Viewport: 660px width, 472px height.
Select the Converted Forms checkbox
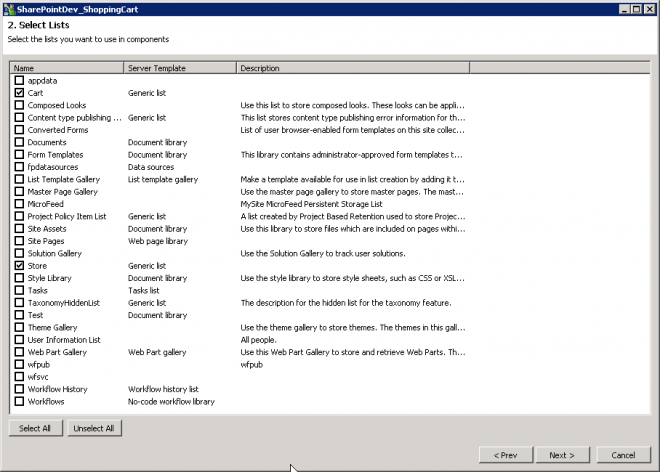(19, 130)
